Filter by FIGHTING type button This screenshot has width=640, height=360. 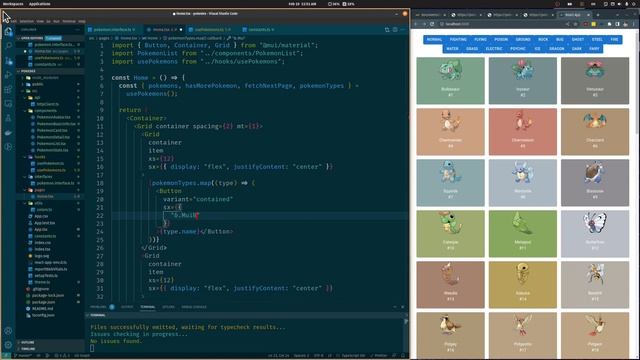click(458, 40)
